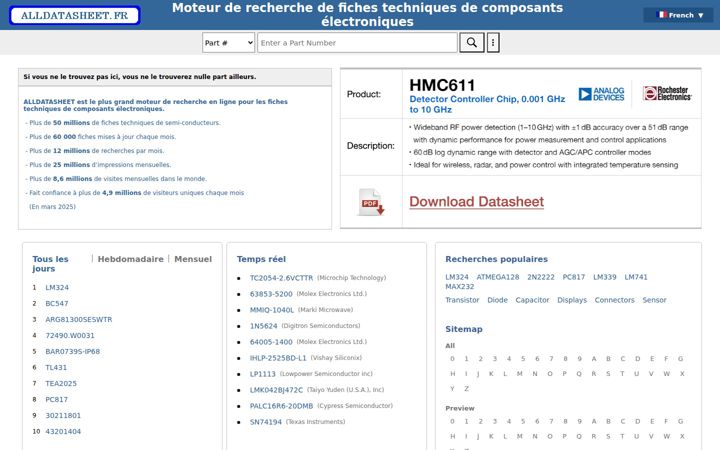Click sitemap letter Z in the All section
720x450 pixels.
[x=467, y=388]
